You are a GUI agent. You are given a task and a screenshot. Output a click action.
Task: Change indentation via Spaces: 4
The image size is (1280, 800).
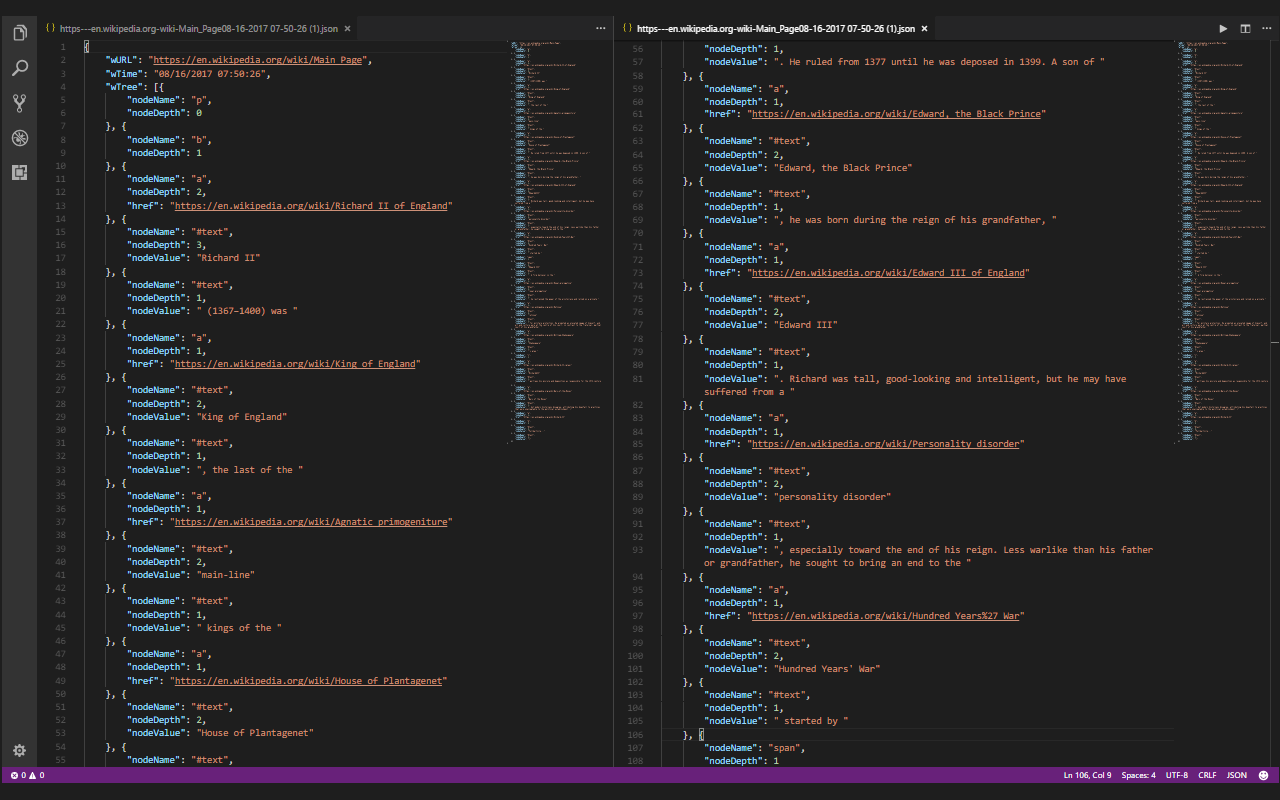point(1138,775)
